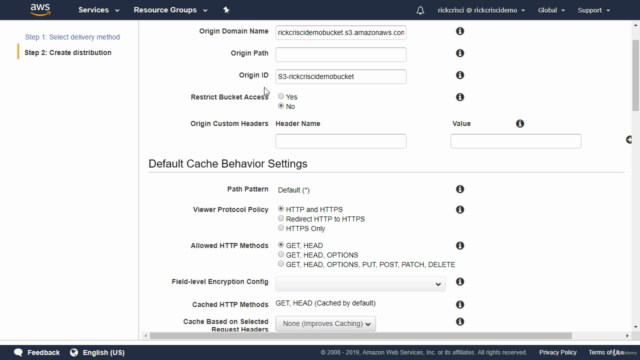Show info for Restrict Bucket Access
640x360 pixels.
[x=460, y=97]
